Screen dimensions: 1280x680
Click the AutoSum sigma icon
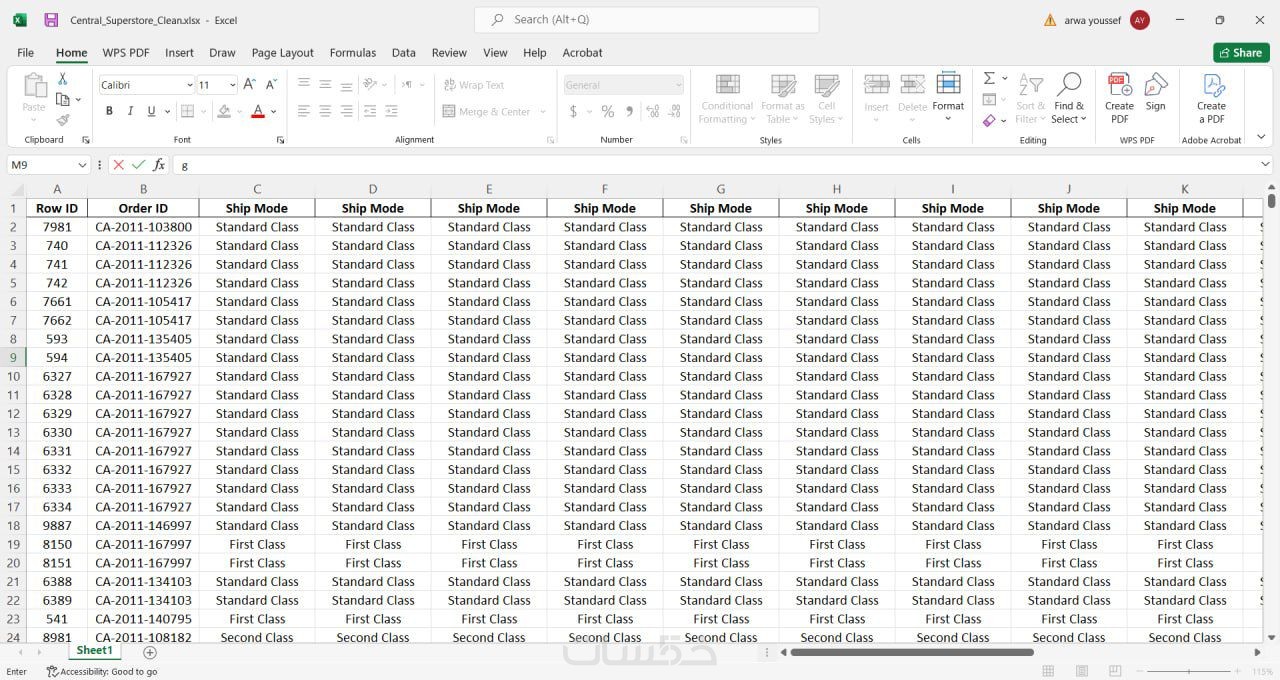click(x=989, y=78)
